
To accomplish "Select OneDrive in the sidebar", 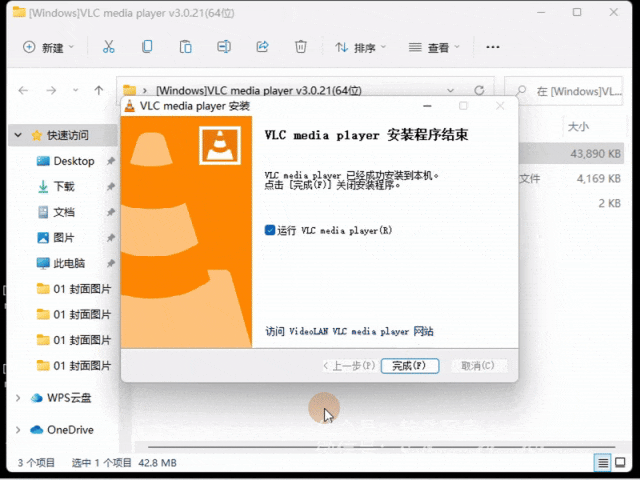I will pyautogui.click(x=62, y=430).
